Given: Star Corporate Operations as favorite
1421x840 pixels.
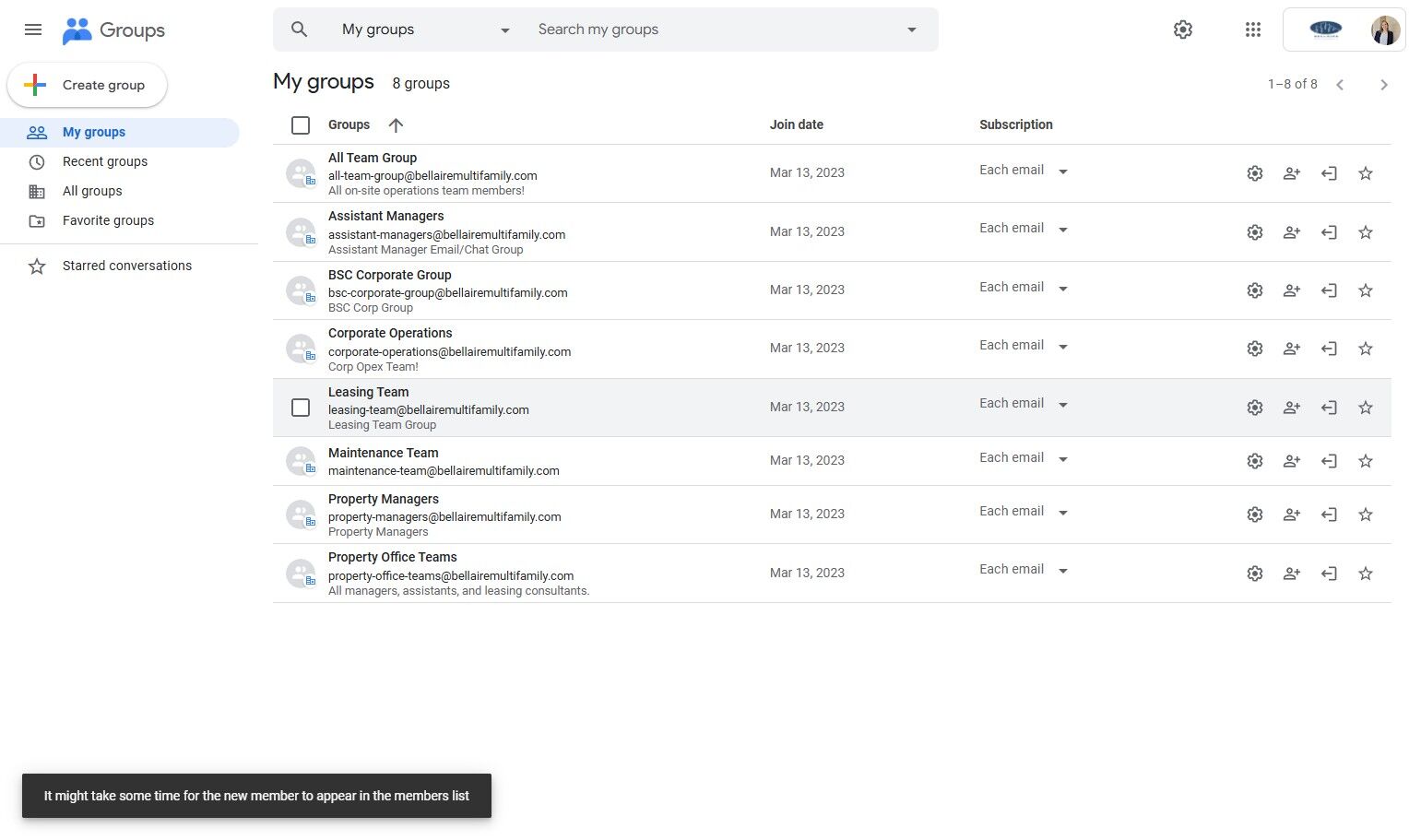Looking at the screenshot, I should tap(1365, 349).
